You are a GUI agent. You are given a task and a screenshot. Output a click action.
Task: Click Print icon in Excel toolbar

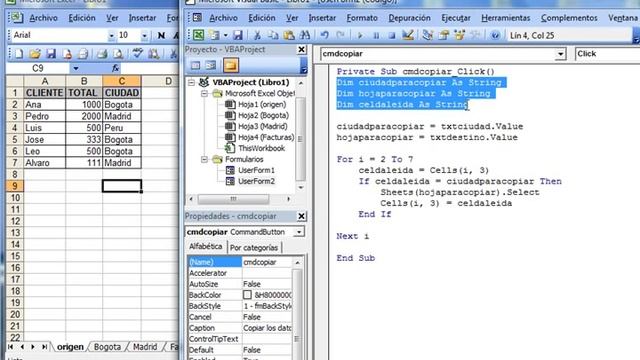102,53
